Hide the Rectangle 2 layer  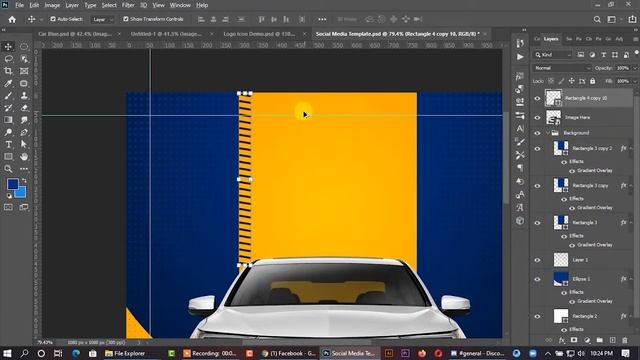click(538, 316)
